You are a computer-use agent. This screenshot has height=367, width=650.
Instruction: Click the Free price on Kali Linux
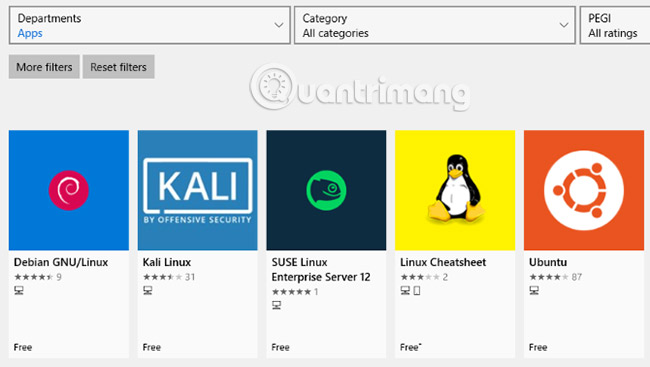click(x=152, y=348)
